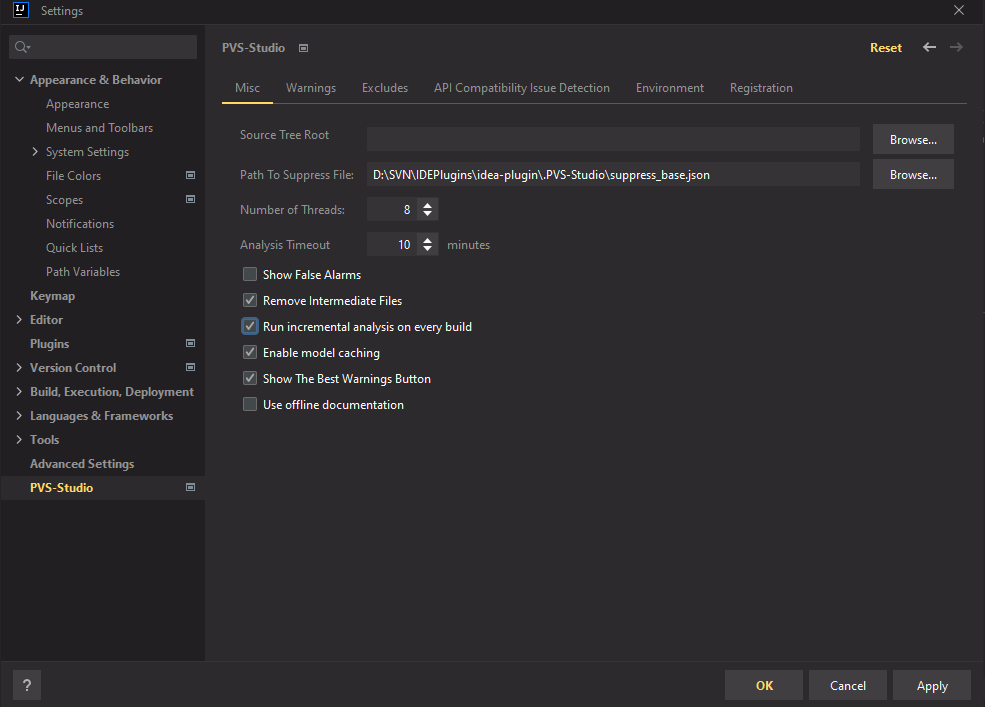Click the help question mark icon
The image size is (985, 707).
coord(27,686)
